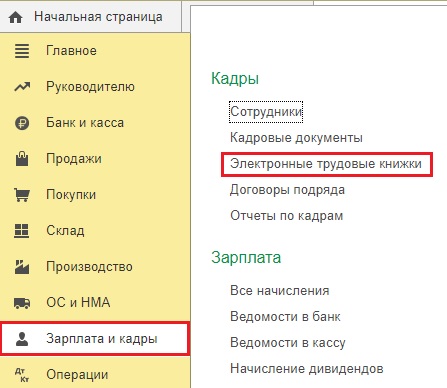The width and height of the screenshot is (447, 388).
Task: Select the Зарплата и кадры menu section
Action: 95,339
